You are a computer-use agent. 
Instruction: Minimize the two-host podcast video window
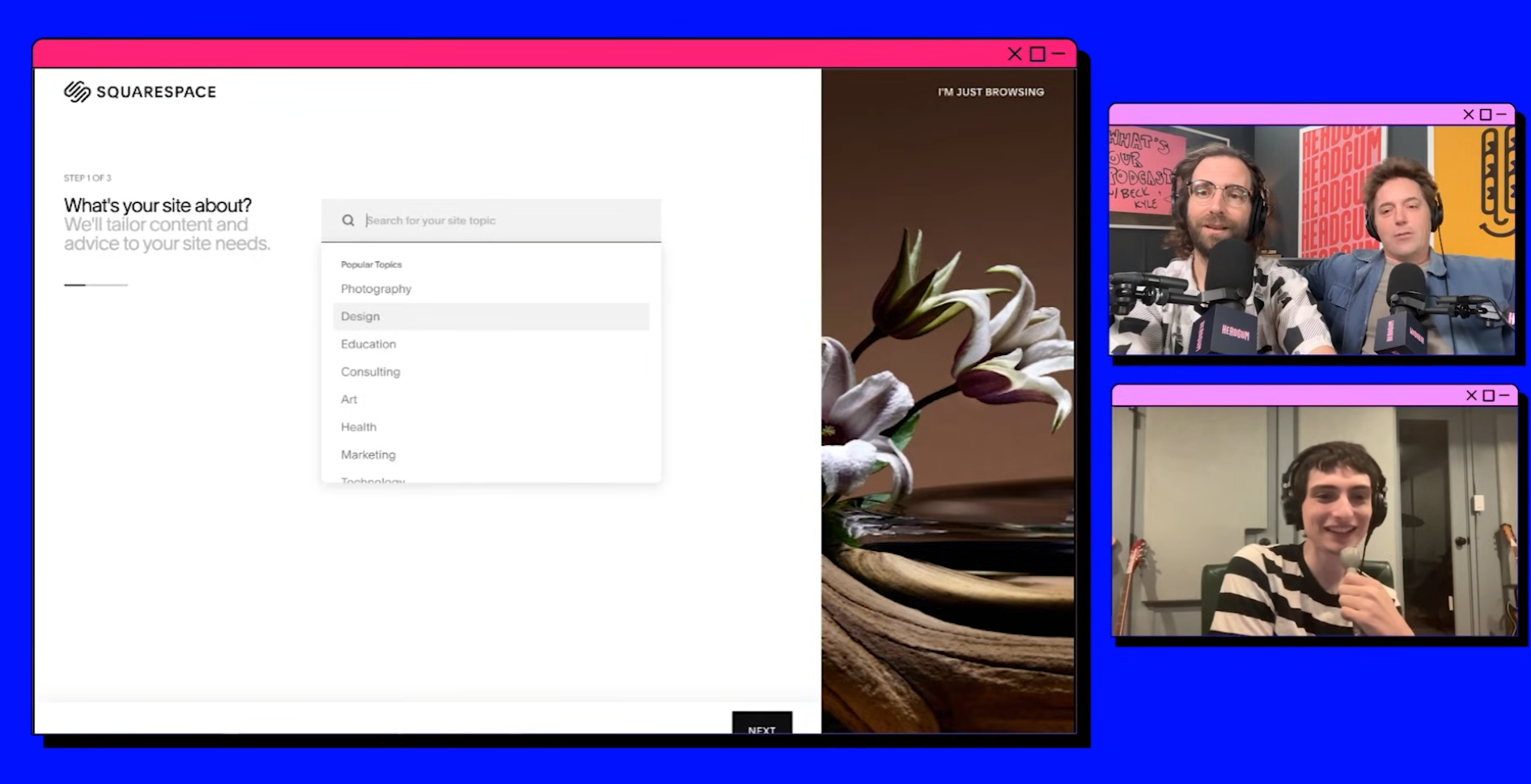click(x=1502, y=115)
